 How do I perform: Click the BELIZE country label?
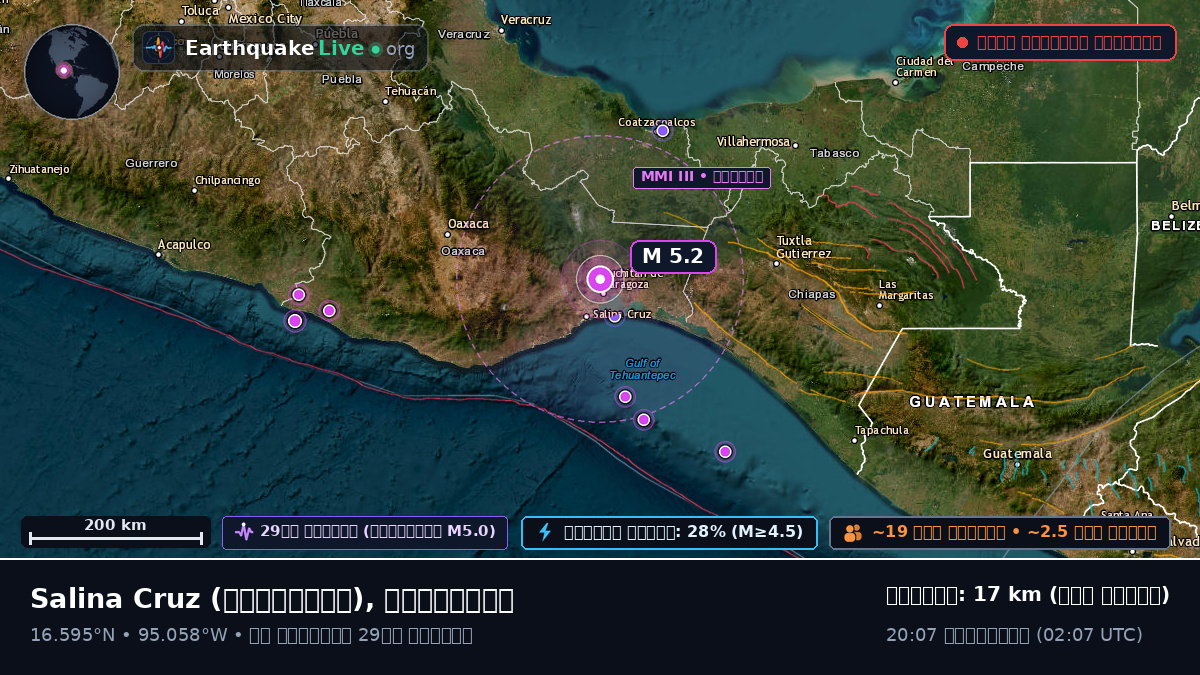pos(1175,226)
